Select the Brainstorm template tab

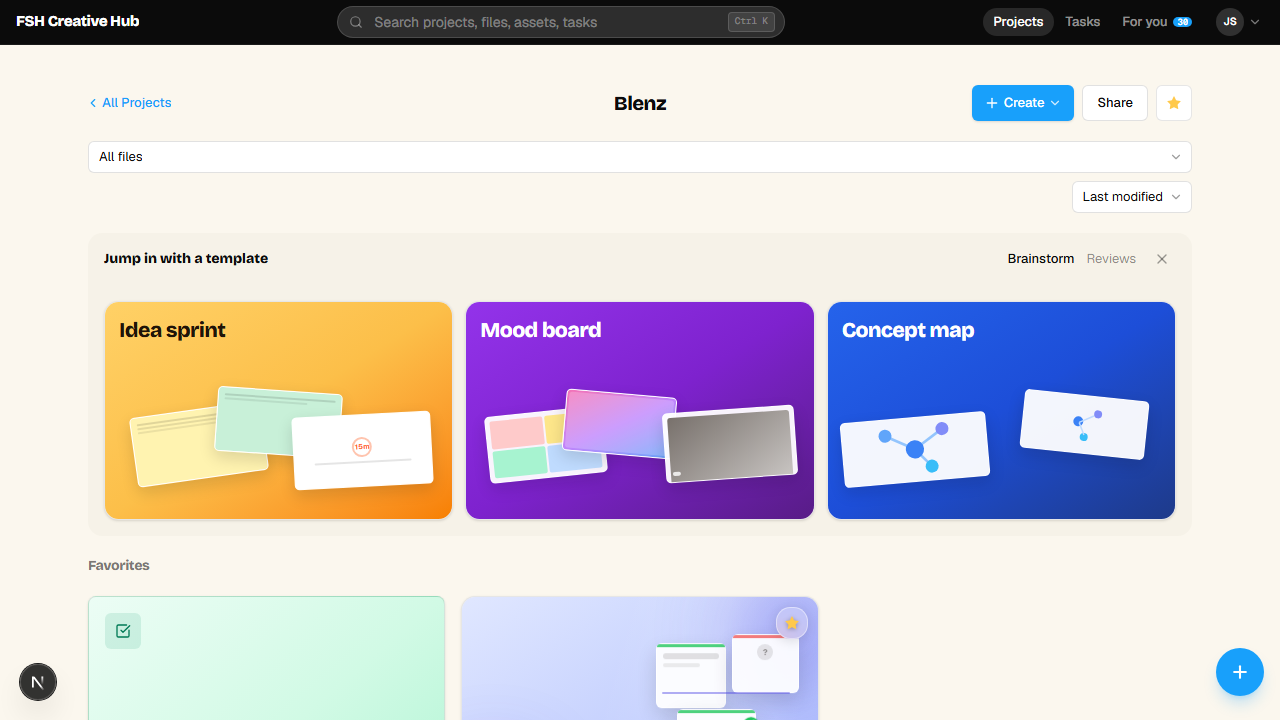(x=1041, y=259)
